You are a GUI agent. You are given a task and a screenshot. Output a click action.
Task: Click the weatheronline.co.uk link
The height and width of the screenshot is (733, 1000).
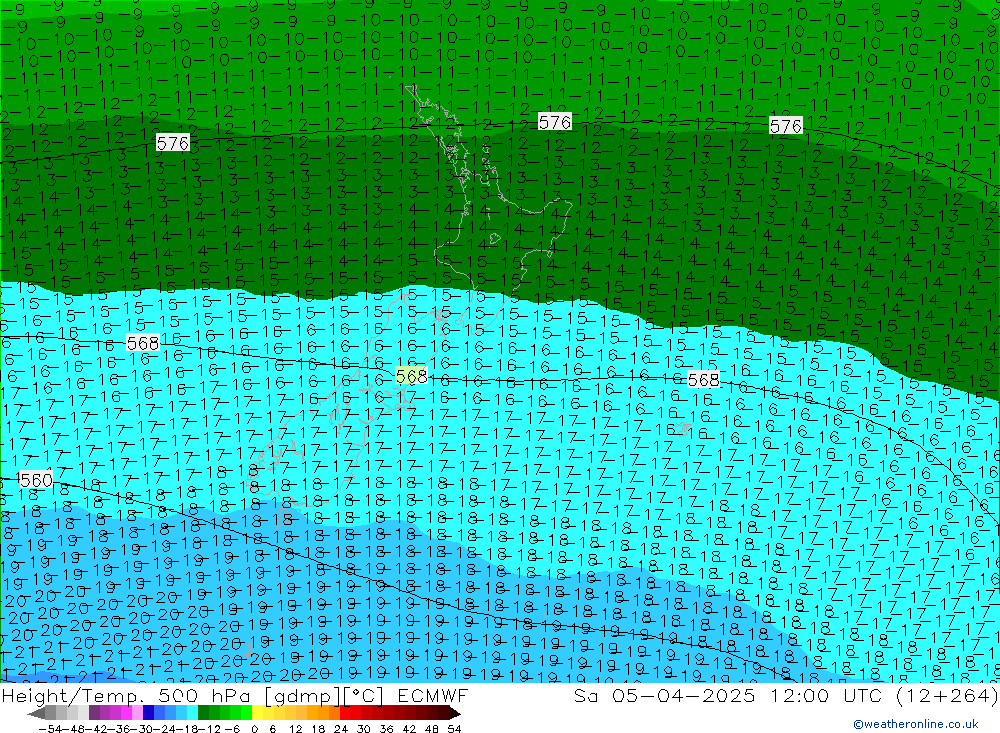pyautogui.click(x=916, y=724)
